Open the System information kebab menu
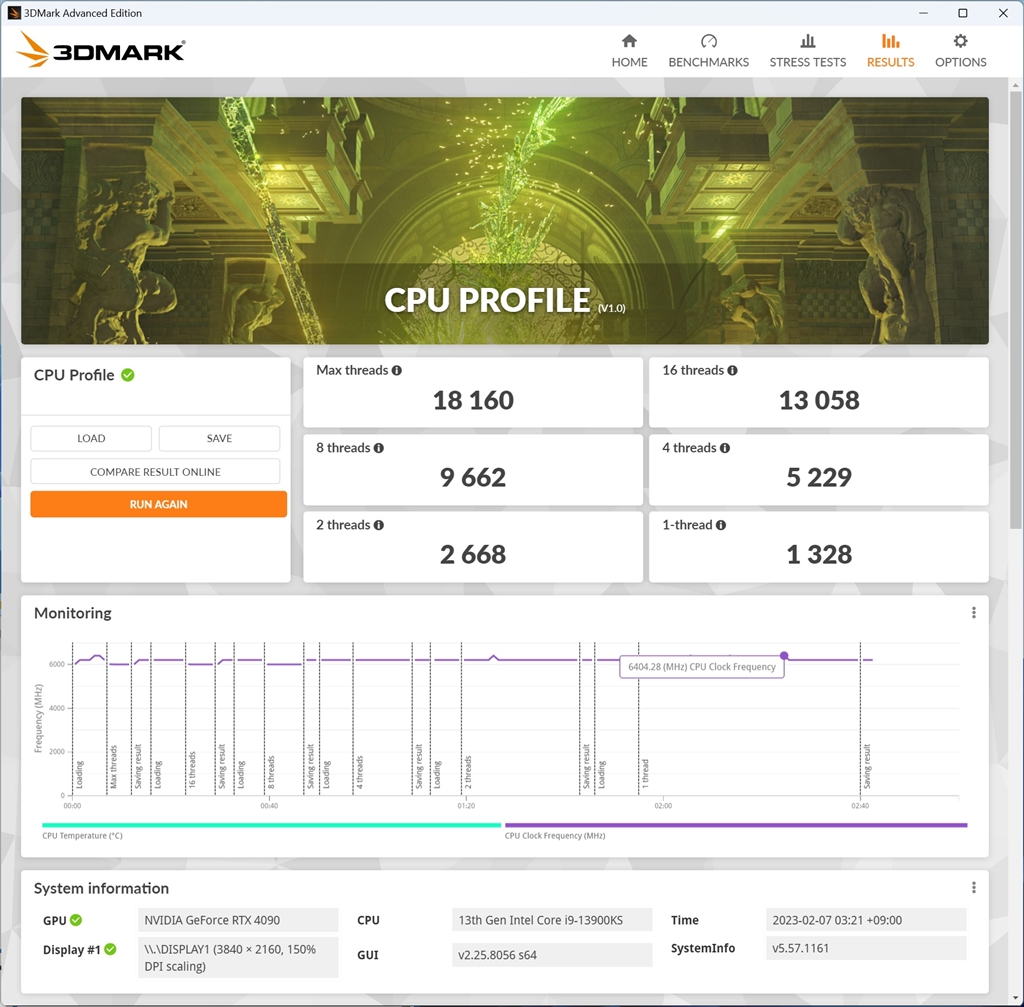Screen dimensions: 1024x1007 (973, 887)
